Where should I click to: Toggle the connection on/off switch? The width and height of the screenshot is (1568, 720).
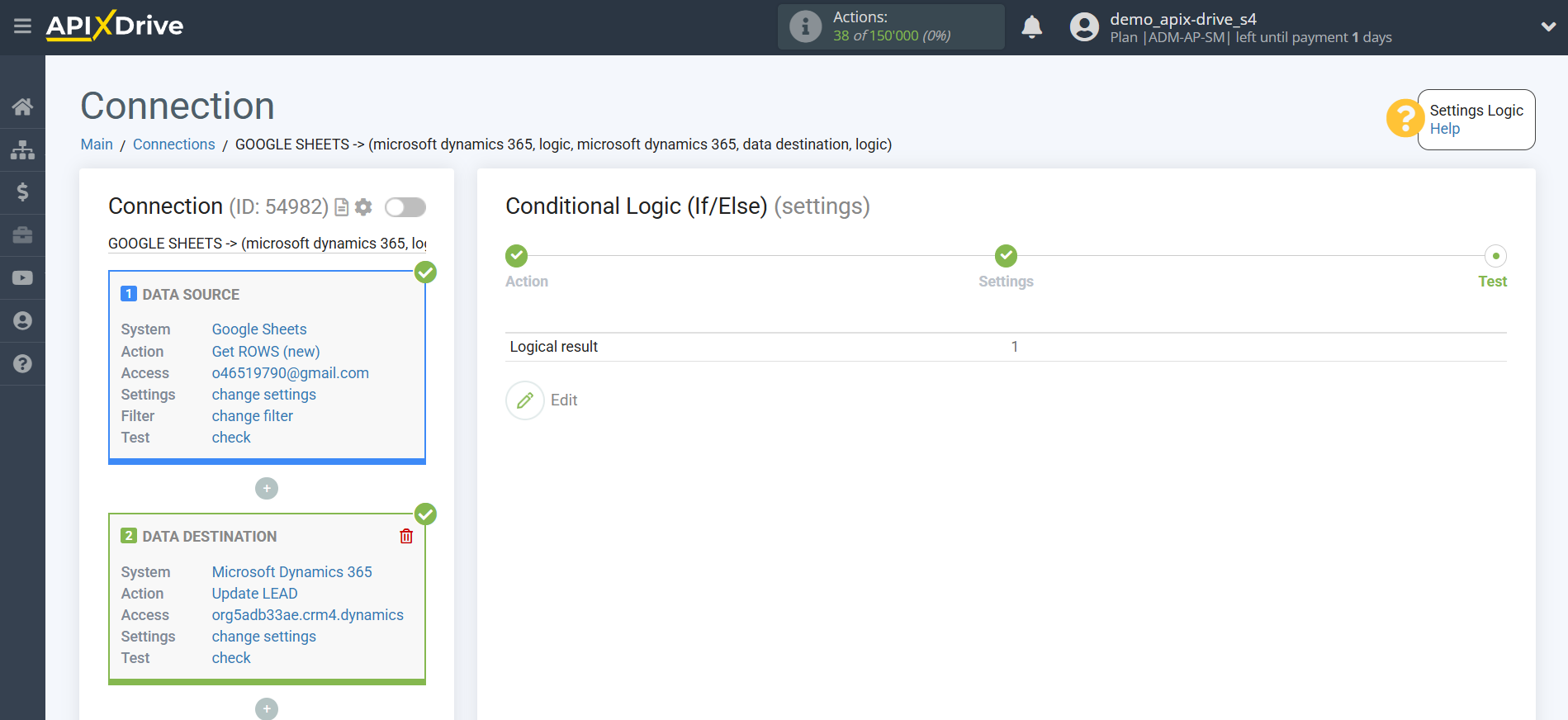(x=405, y=207)
